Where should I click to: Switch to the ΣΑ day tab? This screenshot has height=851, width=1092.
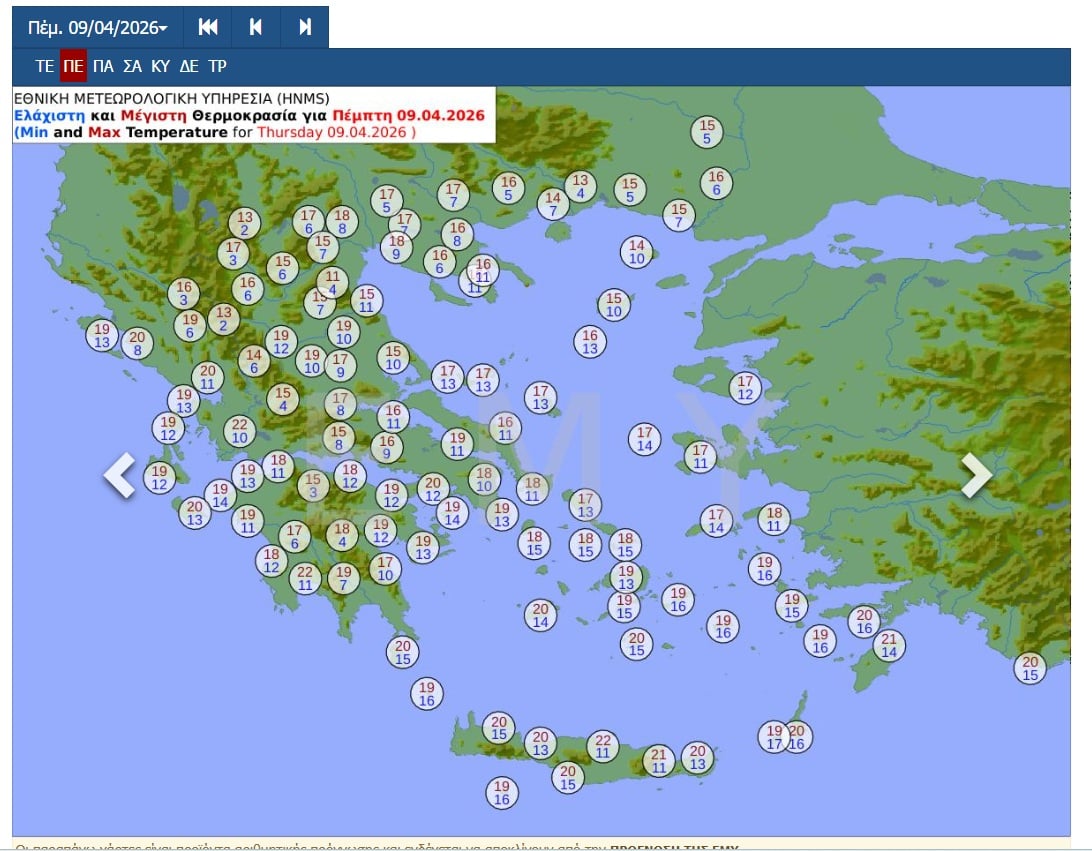(x=132, y=67)
